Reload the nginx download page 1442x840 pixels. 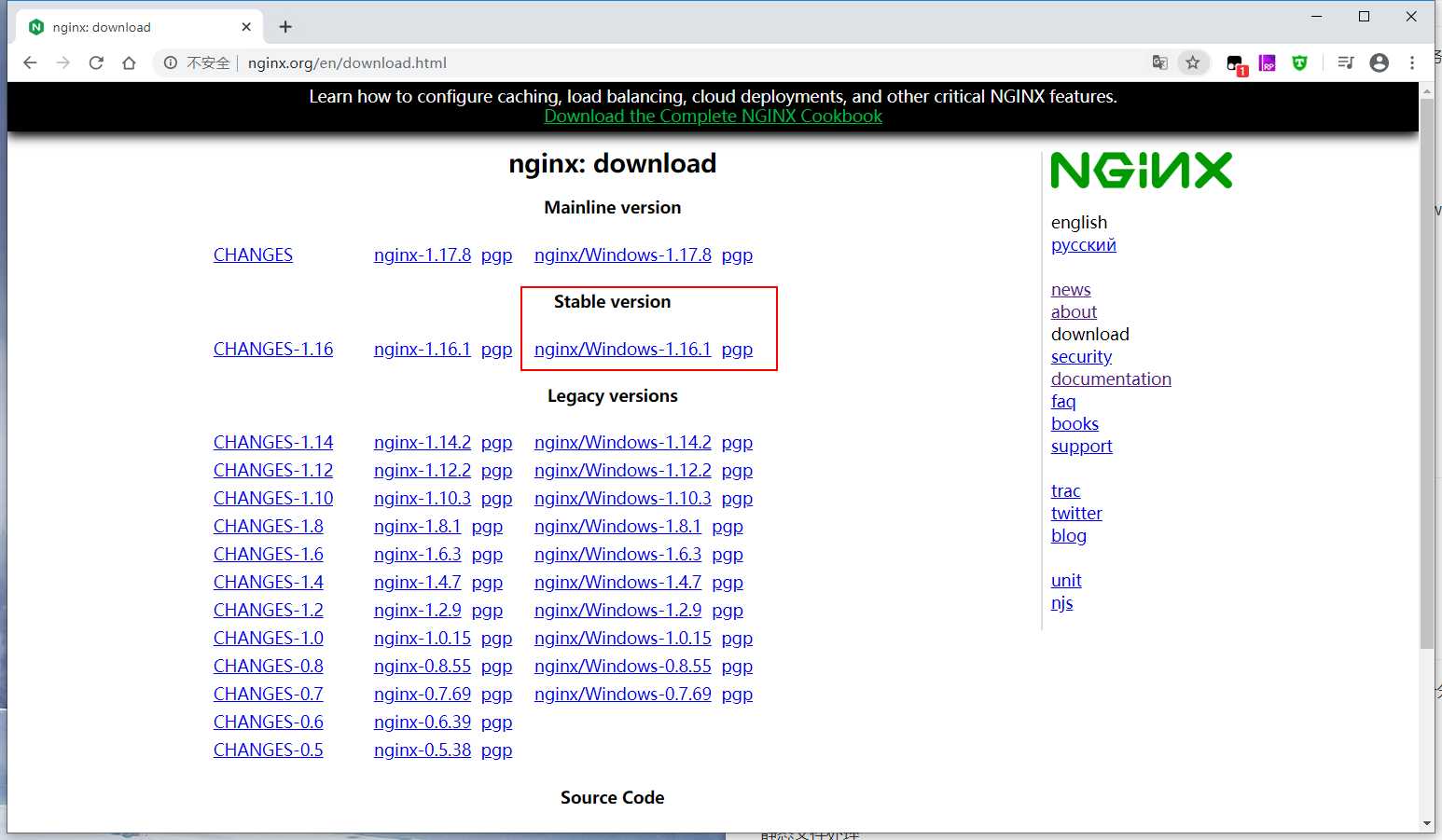tap(96, 62)
